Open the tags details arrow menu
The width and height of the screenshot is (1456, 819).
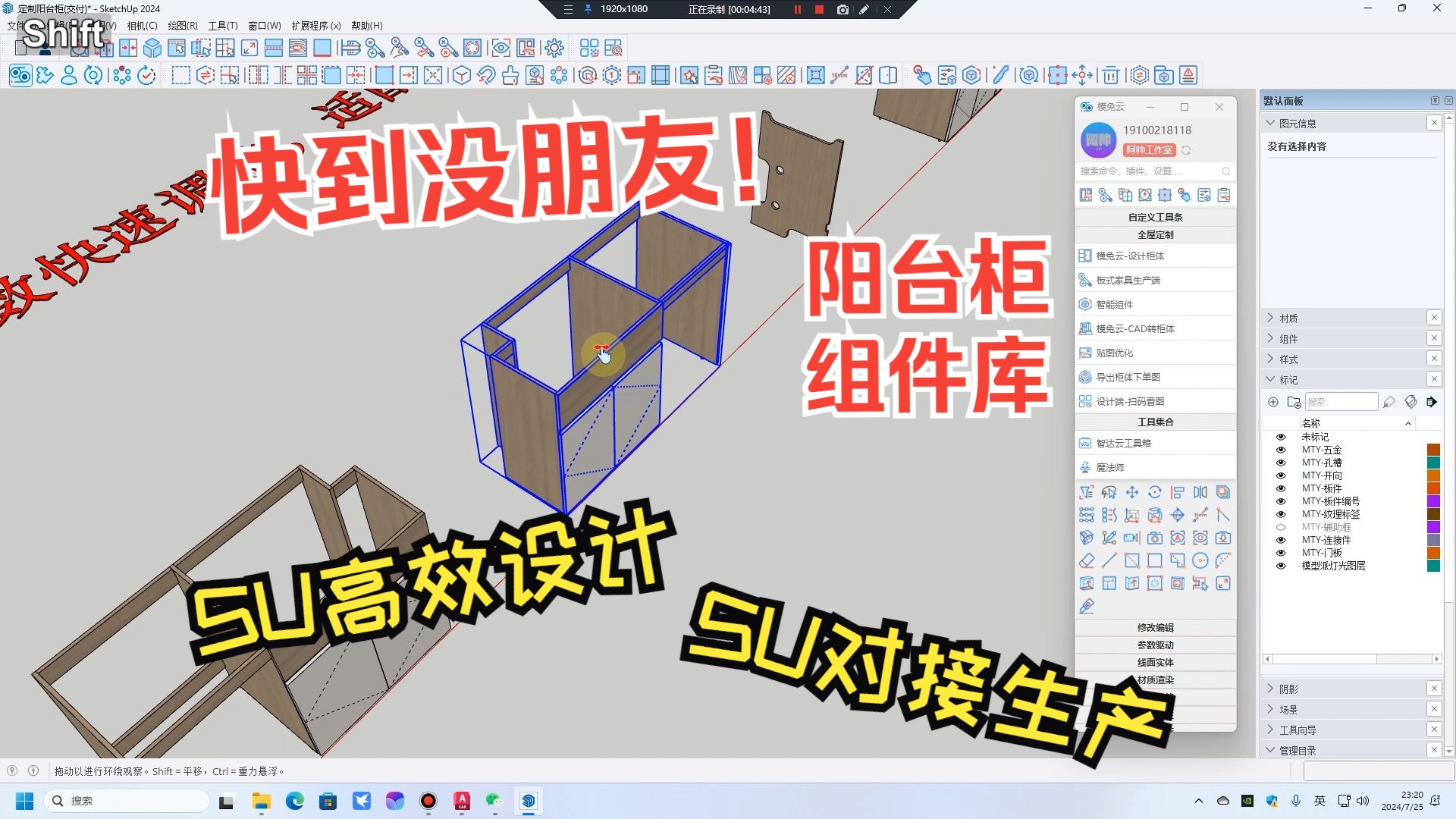[x=1432, y=402]
